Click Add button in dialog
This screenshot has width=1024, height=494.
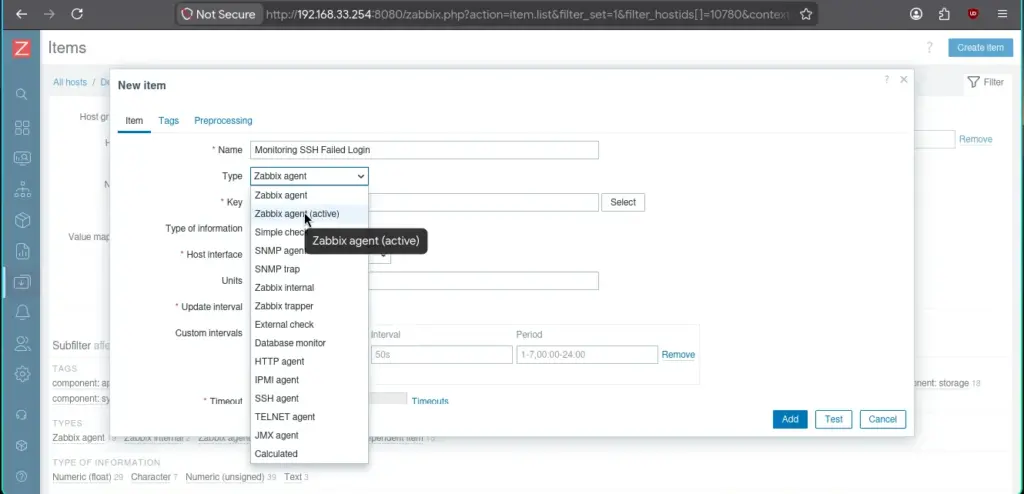790,420
